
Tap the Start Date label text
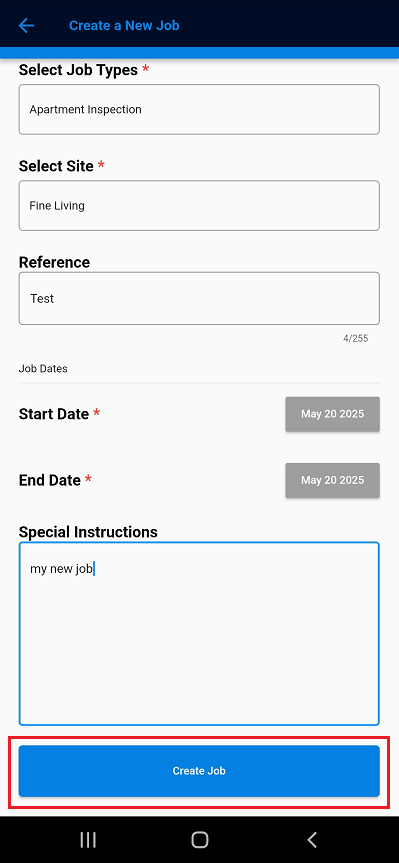pyautogui.click(x=54, y=414)
